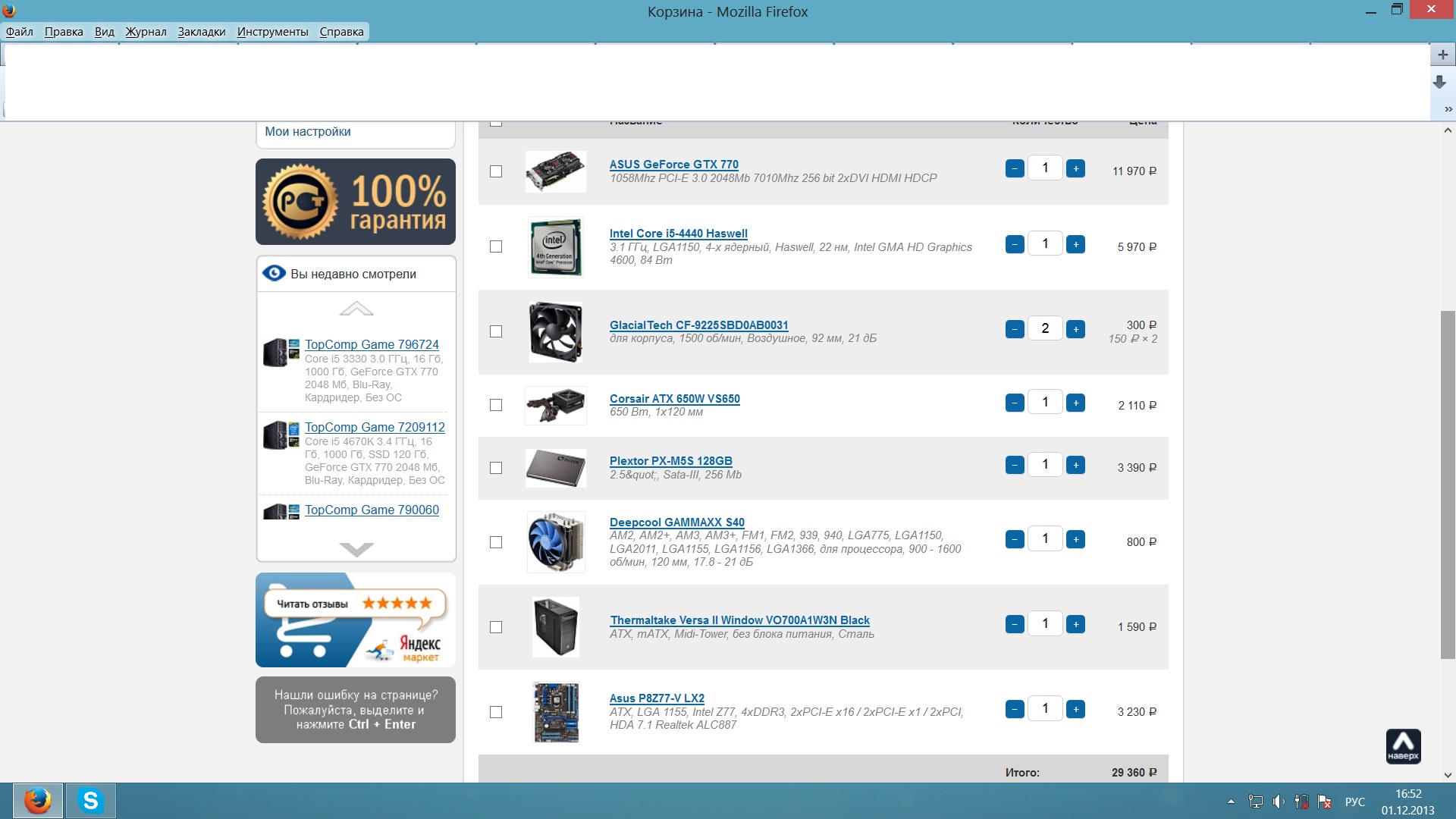
Task: Open the Закладки menu
Action: pos(202,32)
